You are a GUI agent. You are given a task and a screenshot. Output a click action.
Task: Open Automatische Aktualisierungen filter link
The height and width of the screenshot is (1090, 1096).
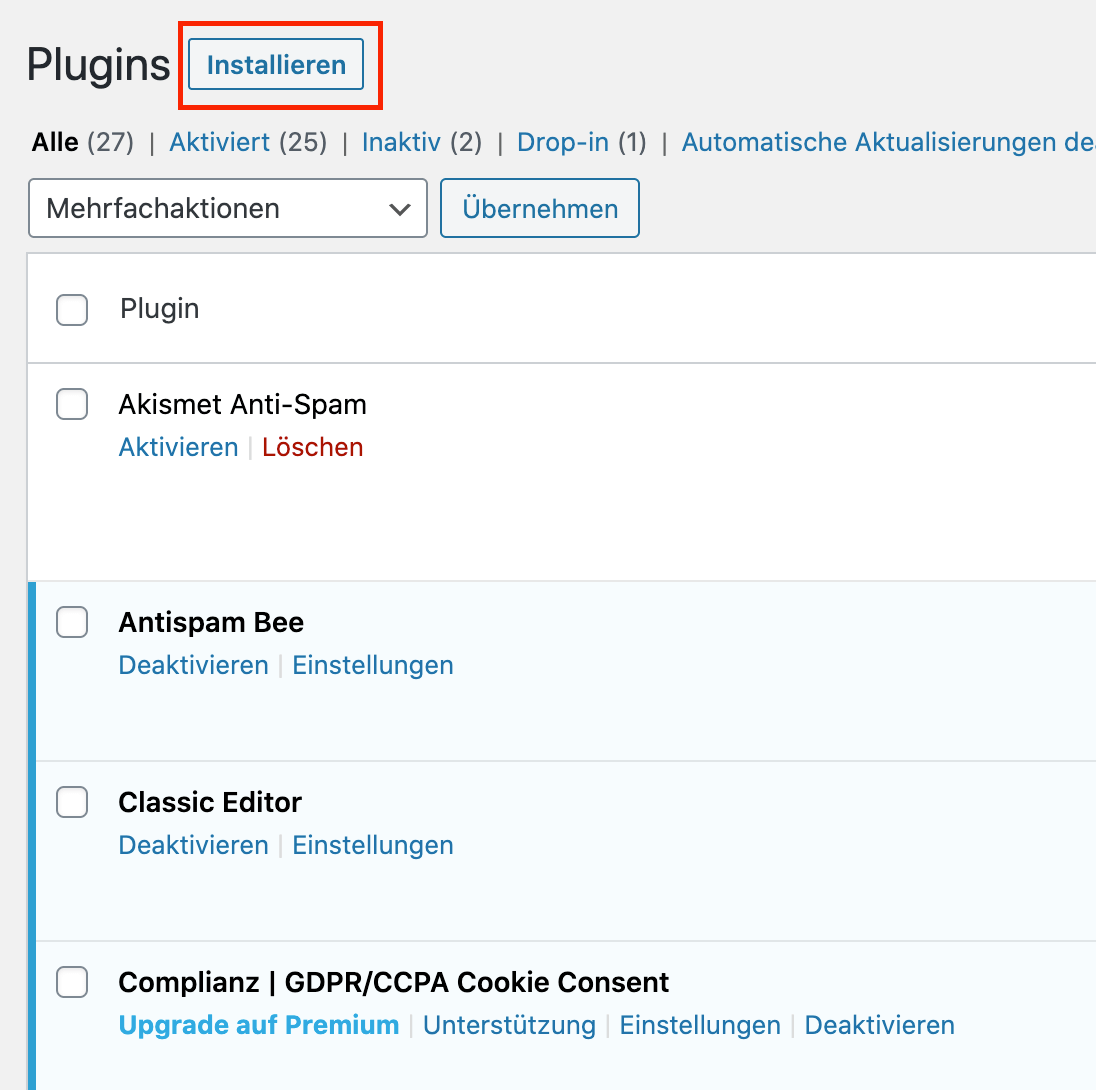tap(888, 142)
